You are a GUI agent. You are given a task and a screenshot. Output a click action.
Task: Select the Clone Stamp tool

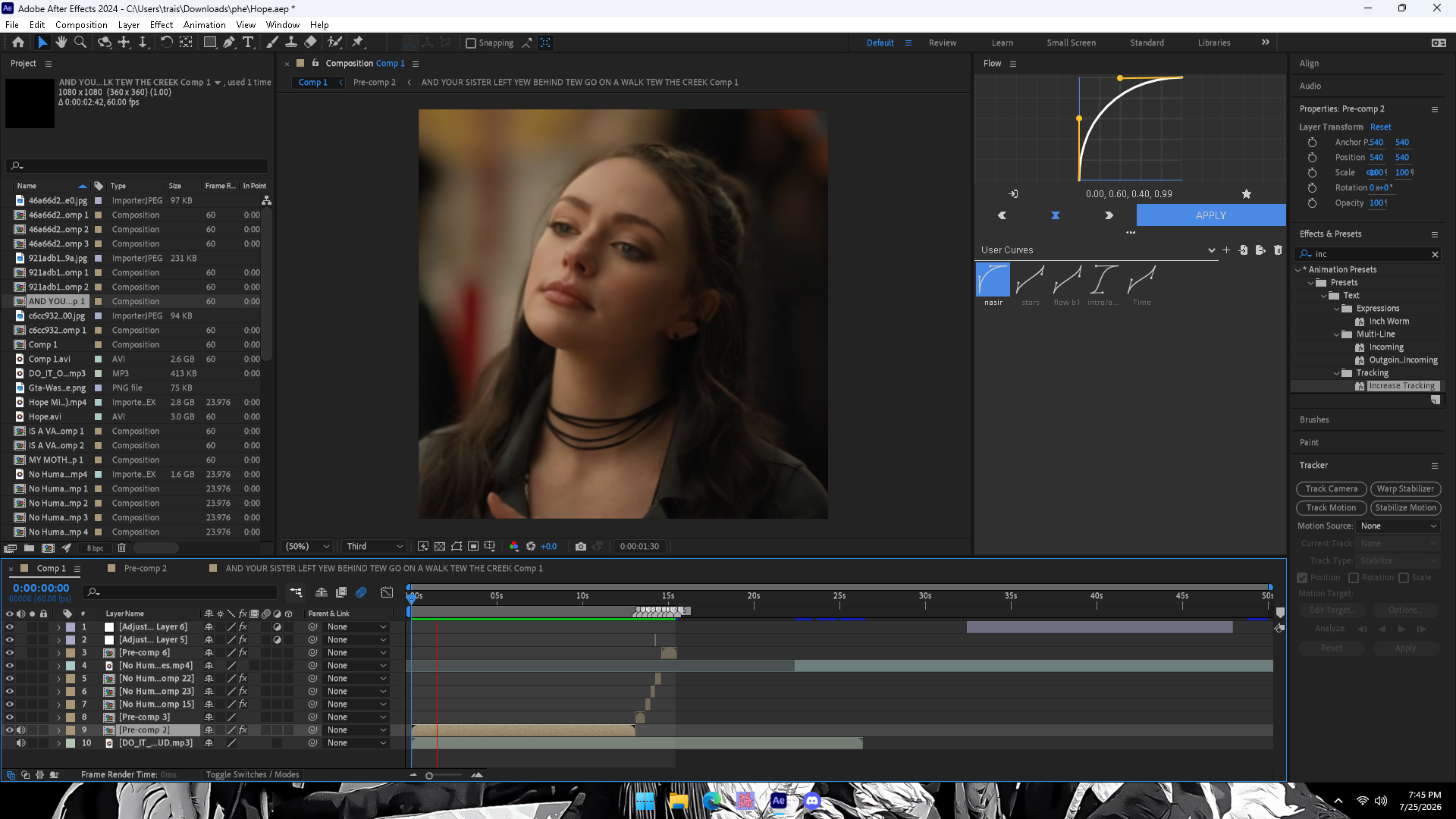[290, 42]
